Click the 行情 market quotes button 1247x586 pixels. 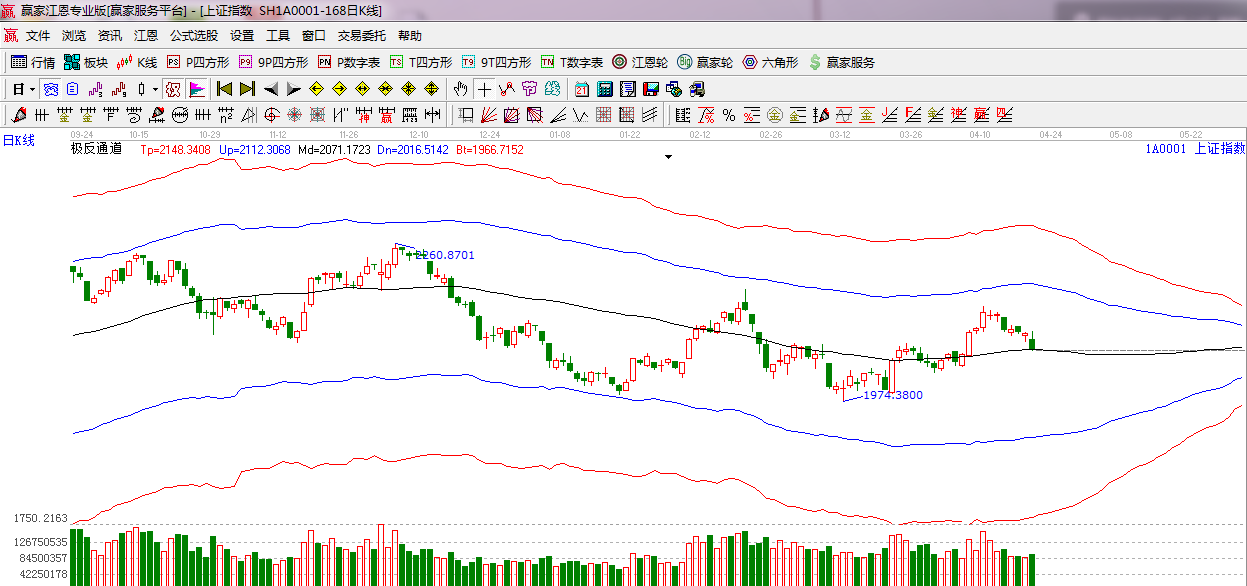pos(33,62)
